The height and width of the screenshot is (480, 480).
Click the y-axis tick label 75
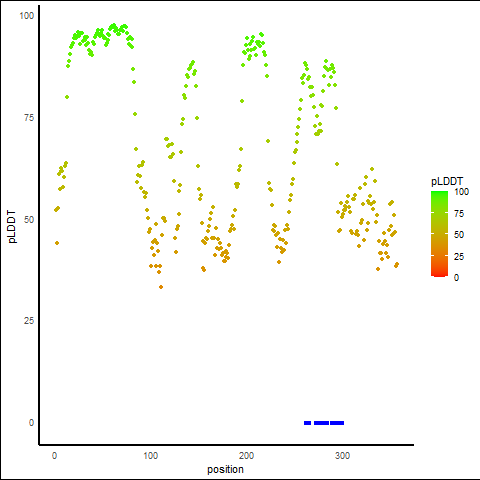coord(29,118)
